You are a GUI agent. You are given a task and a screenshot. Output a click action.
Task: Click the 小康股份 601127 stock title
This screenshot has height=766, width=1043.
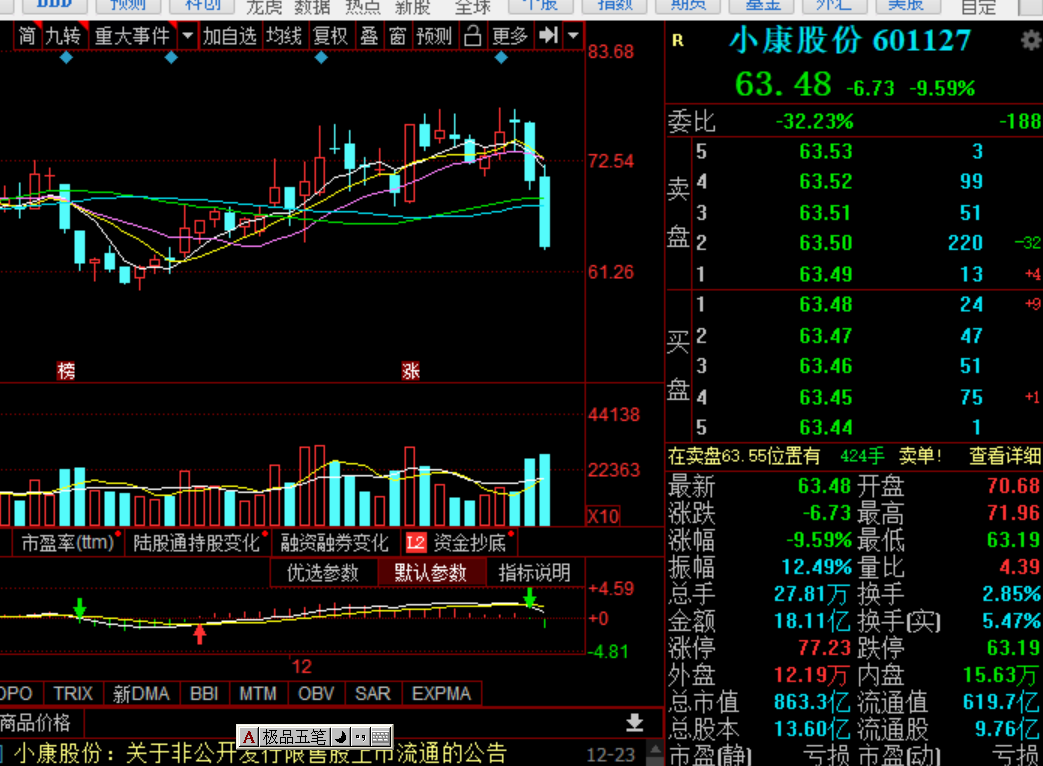(x=850, y=41)
